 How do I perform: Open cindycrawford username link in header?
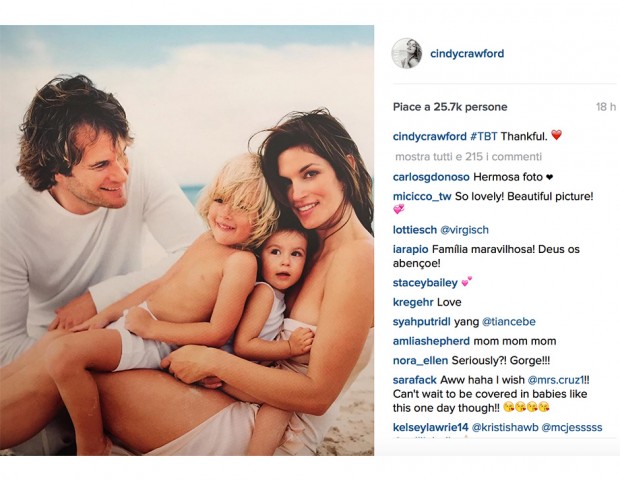coord(467,53)
